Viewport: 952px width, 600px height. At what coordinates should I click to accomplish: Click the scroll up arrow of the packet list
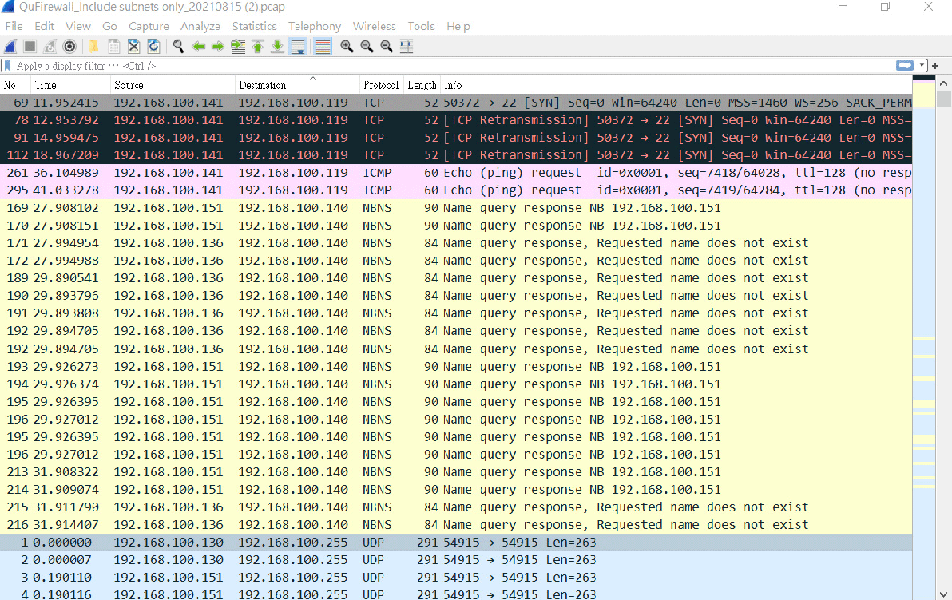tap(944, 83)
